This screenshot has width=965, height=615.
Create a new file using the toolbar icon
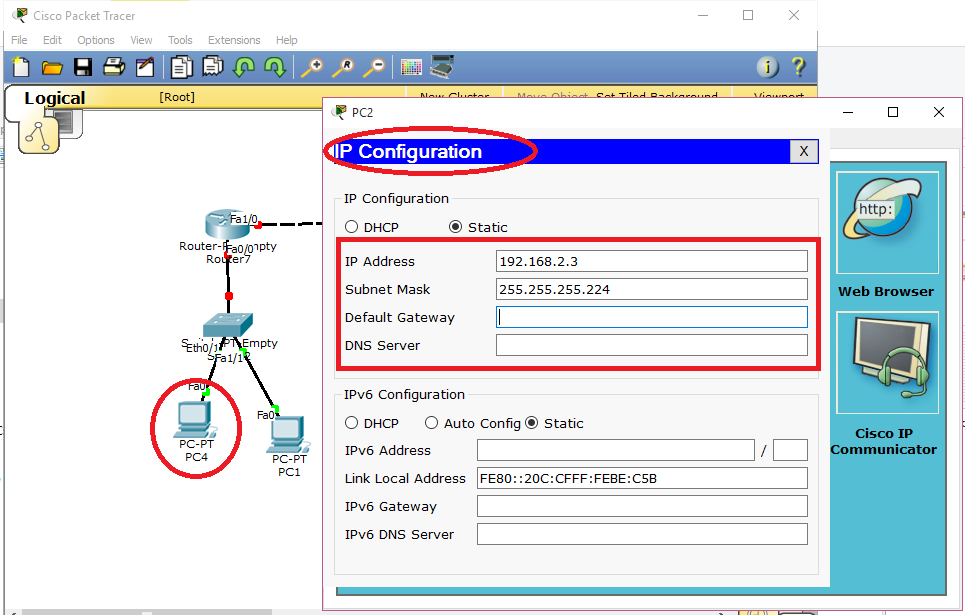[x=20, y=67]
